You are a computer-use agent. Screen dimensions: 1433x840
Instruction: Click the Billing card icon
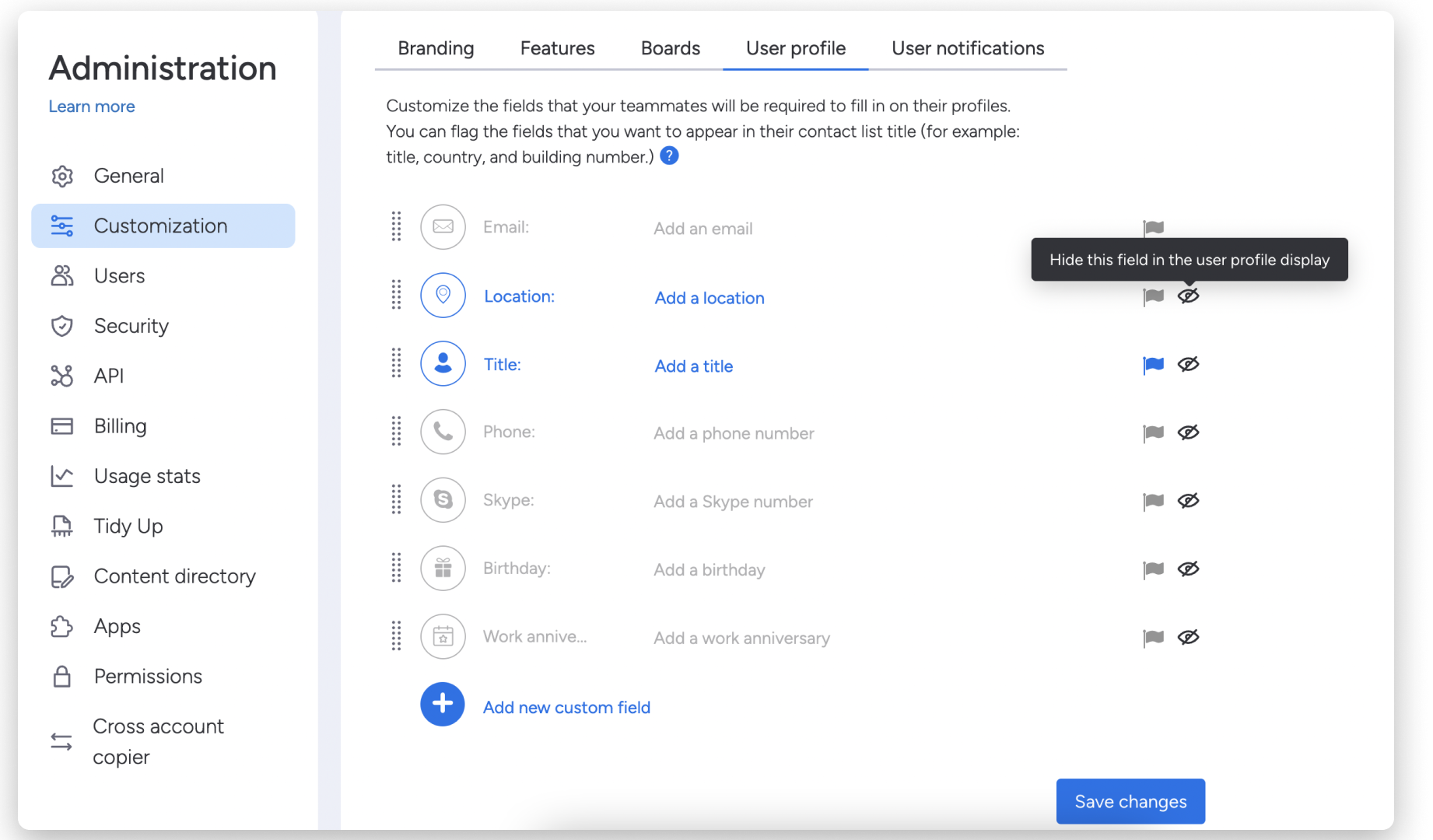62,425
